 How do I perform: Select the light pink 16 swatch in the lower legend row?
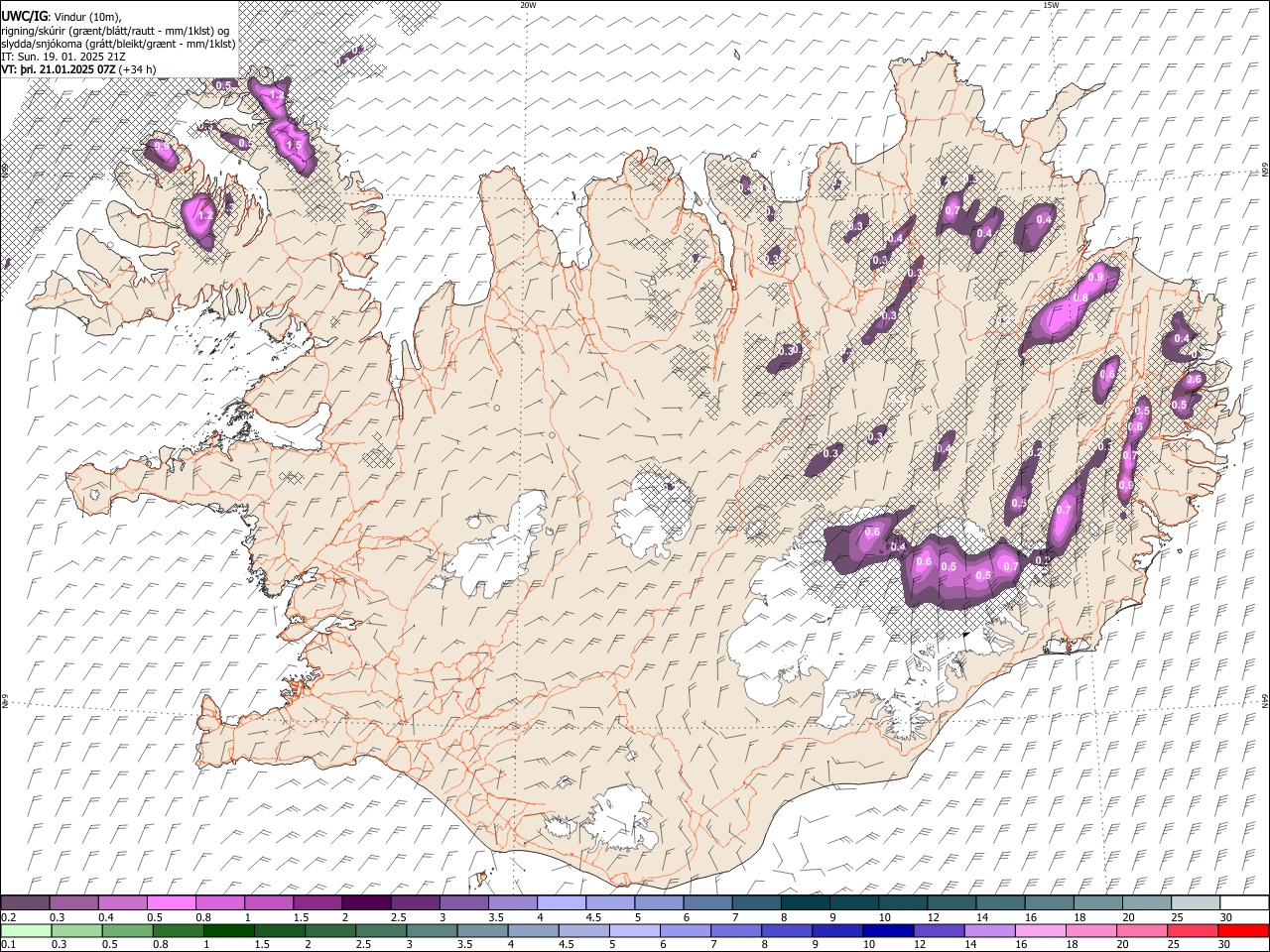[x=1041, y=930]
